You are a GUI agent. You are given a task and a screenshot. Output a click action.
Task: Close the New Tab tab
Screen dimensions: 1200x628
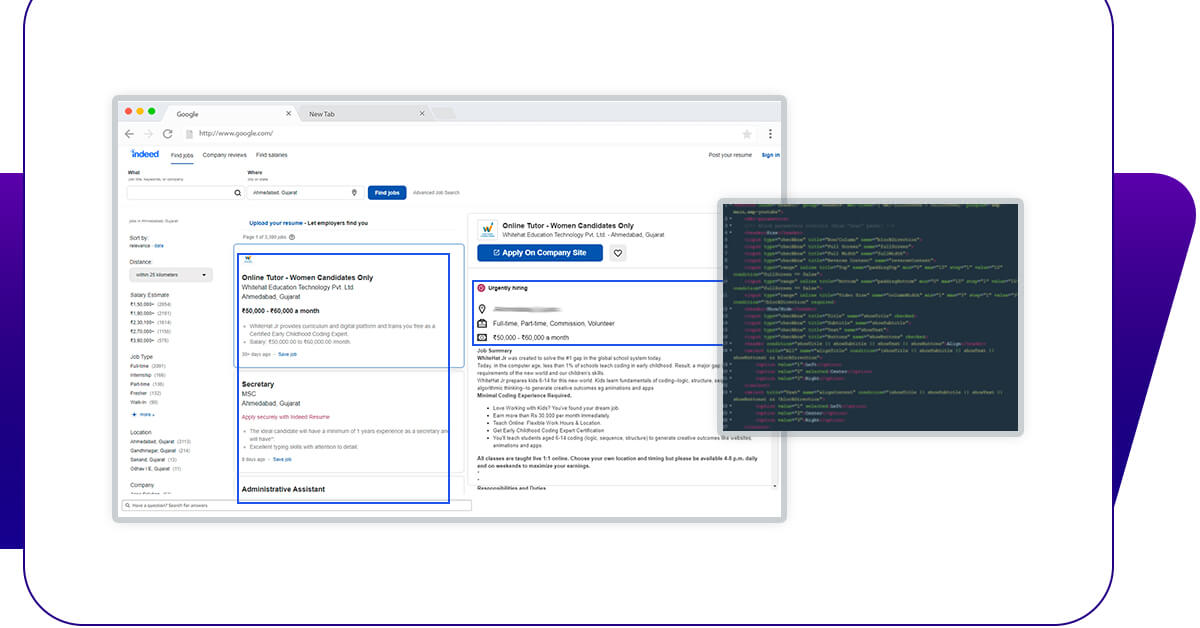[x=421, y=114]
